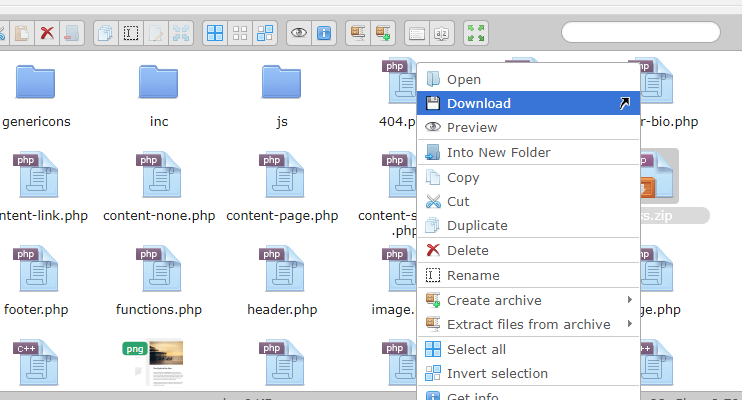Select the 404.php file icon
Viewport: 742px width, 400px height.
coord(399,81)
